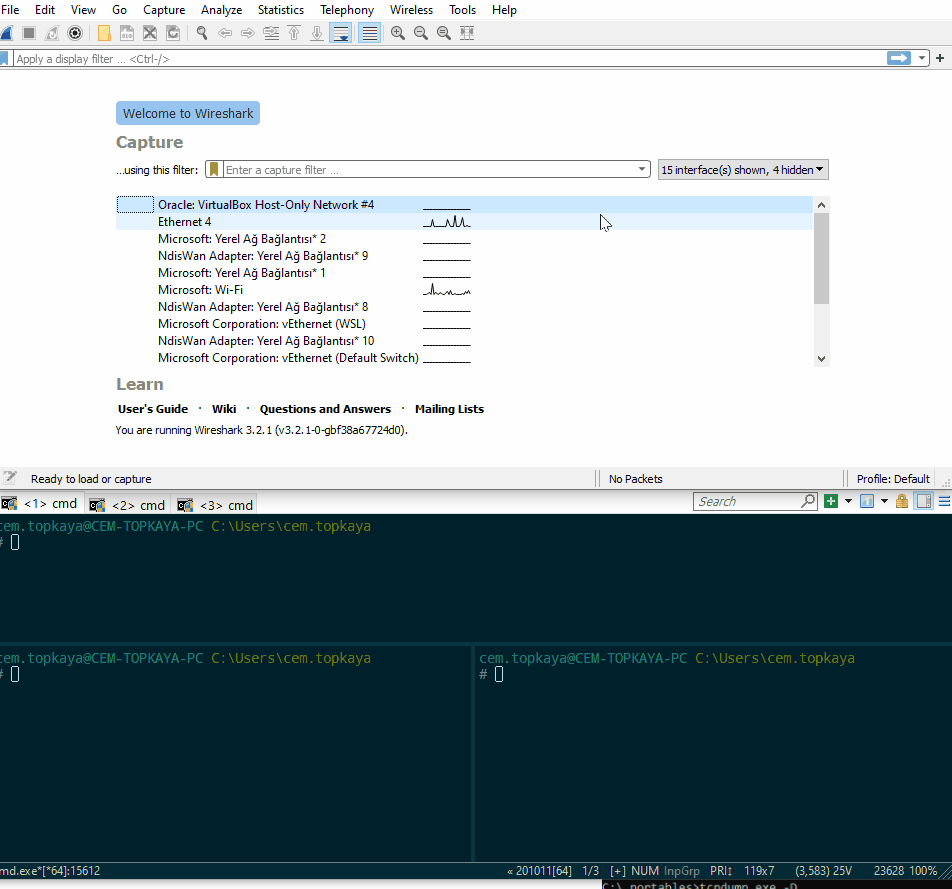Image resolution: width=952 pixels, height=889 pixels.
Task: Switch to <2> cmd tab
Action: (x=128, y=505)
